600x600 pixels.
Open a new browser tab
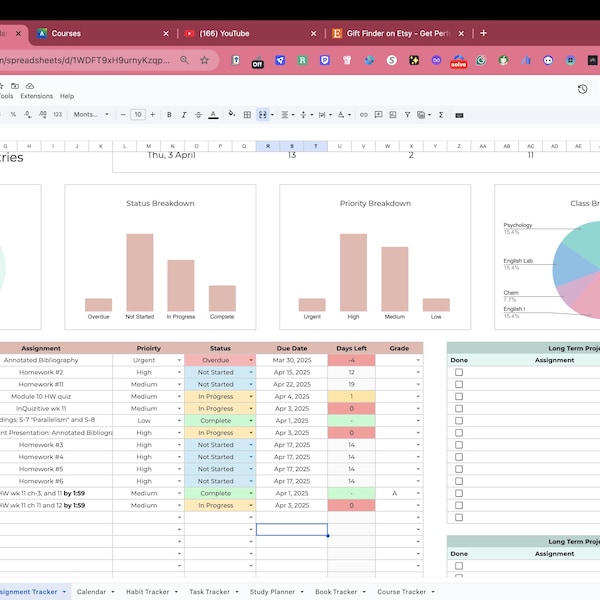[x=483, y=33]
